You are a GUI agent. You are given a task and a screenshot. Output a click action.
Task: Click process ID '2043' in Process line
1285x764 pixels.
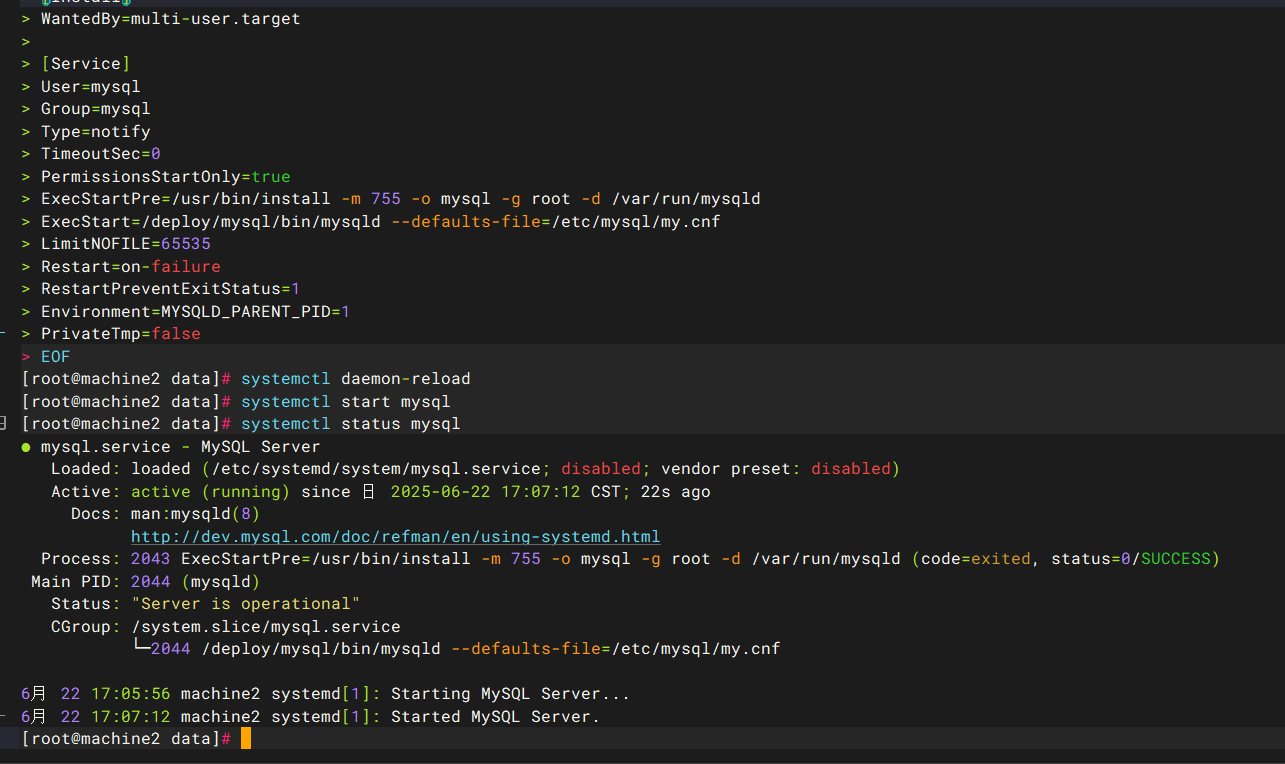pos(150,559)
